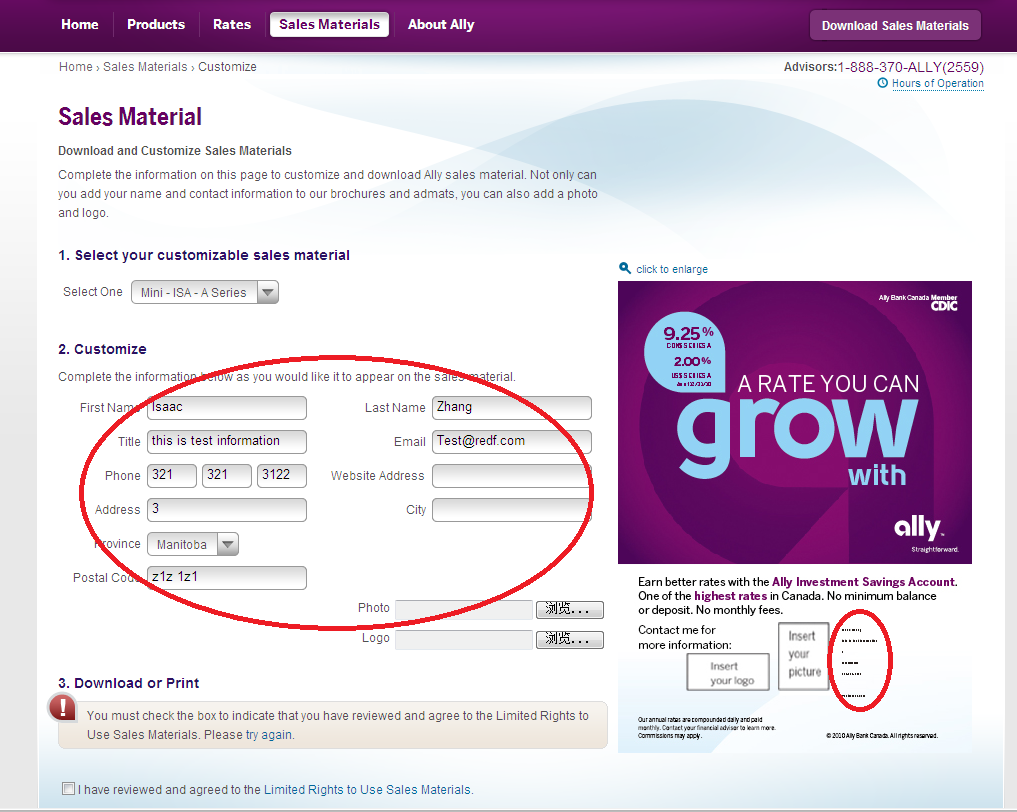Click the try again link
Viewport: 1017px width, 812px height.
coord(269,735)
